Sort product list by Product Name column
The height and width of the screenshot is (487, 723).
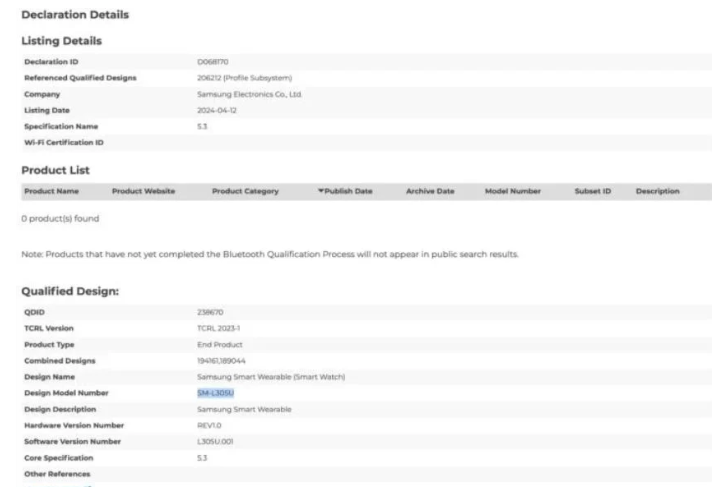tap(51, 191)
